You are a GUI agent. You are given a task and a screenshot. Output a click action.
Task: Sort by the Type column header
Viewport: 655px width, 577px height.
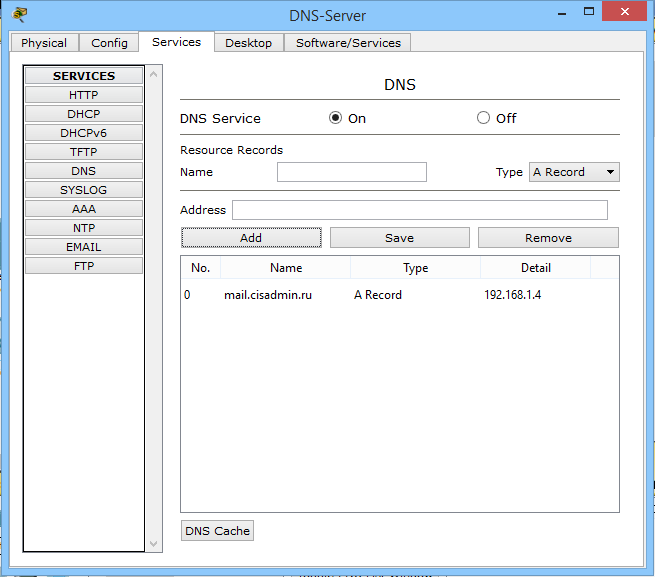coord(416,268)
